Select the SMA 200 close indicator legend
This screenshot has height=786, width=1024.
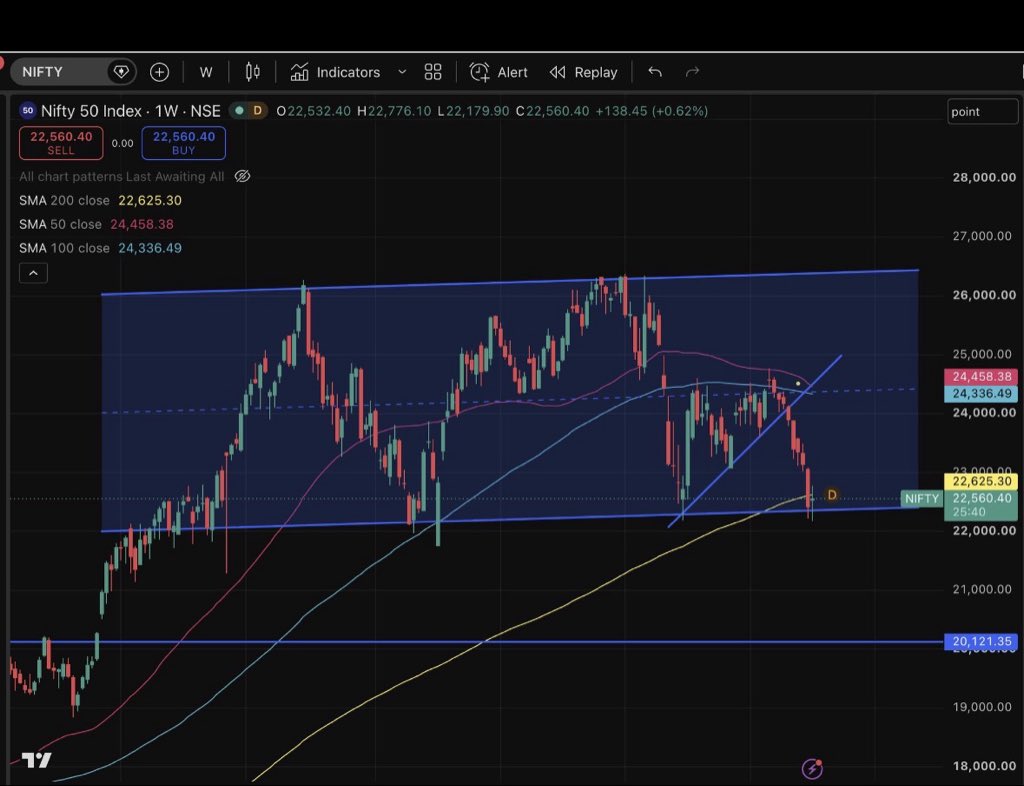pos(101,200)
